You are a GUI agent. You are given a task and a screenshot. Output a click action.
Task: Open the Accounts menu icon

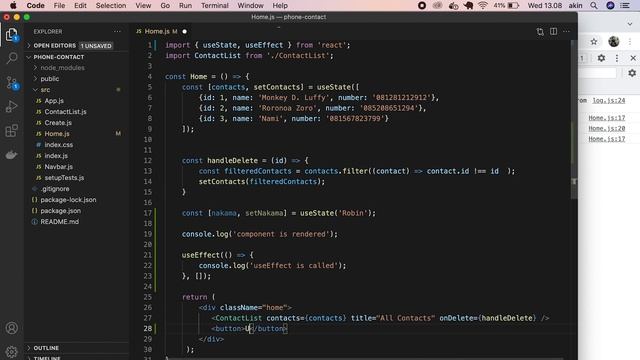[x=12, y=328]
